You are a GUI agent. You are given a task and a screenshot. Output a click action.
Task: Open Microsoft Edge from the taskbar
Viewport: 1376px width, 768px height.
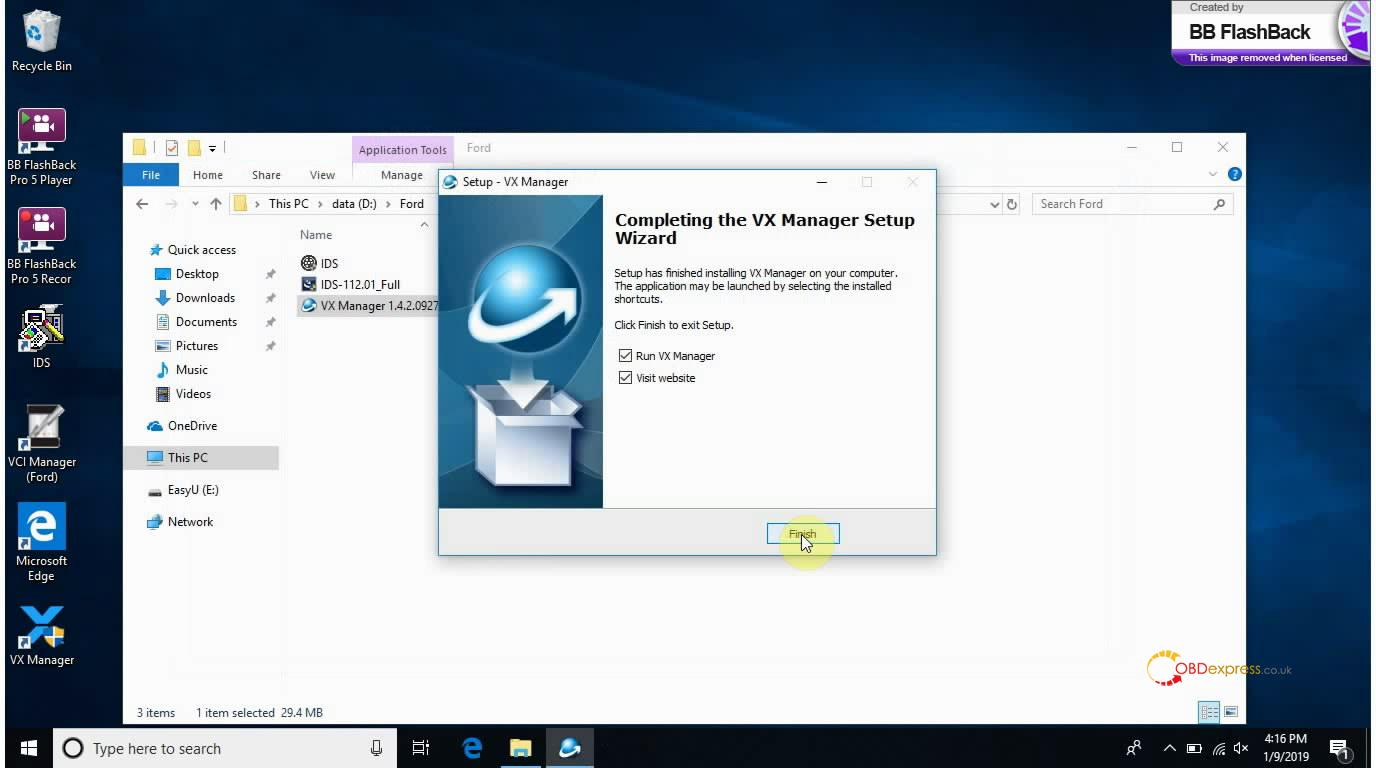[x=472, y=748]
